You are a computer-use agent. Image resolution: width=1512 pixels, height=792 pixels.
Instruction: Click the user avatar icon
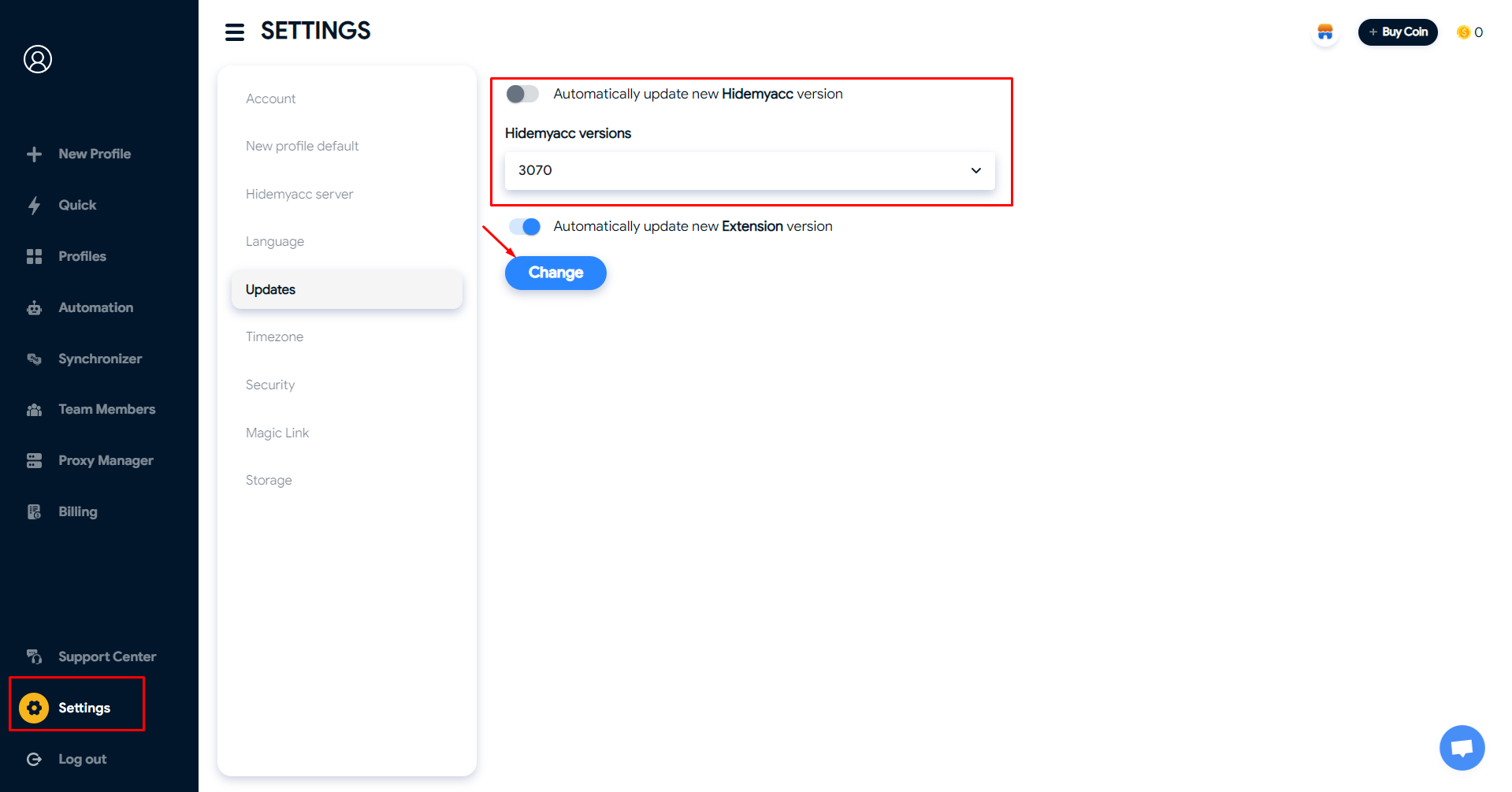[x=38, y=59]
